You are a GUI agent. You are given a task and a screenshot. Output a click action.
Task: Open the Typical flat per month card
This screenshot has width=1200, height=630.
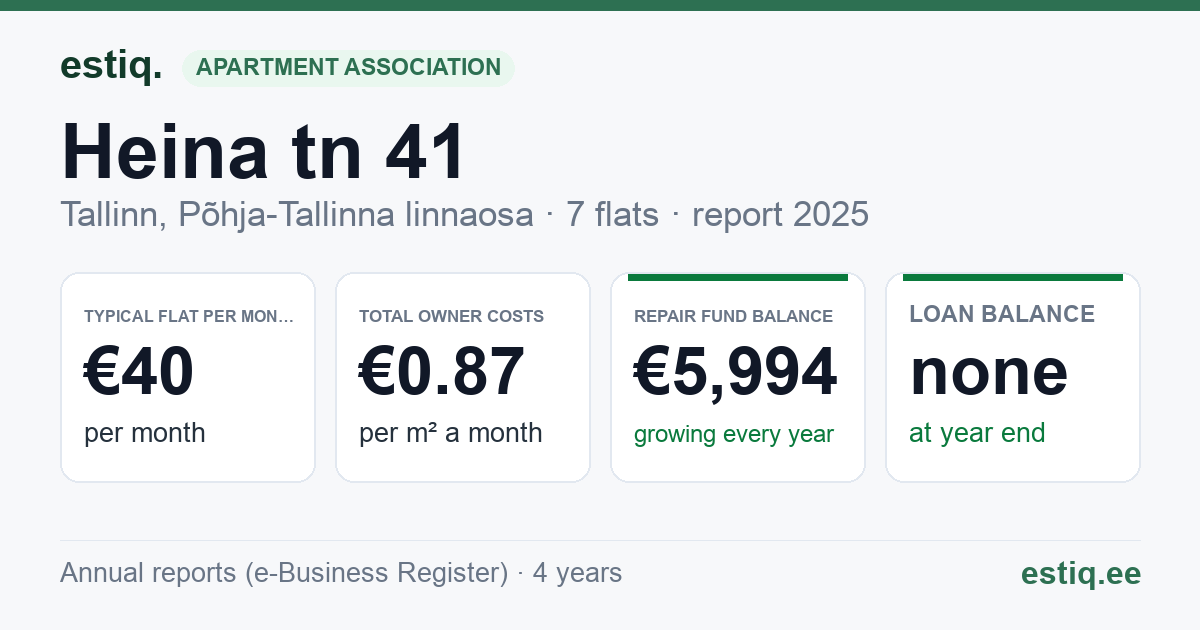[188, 377]
